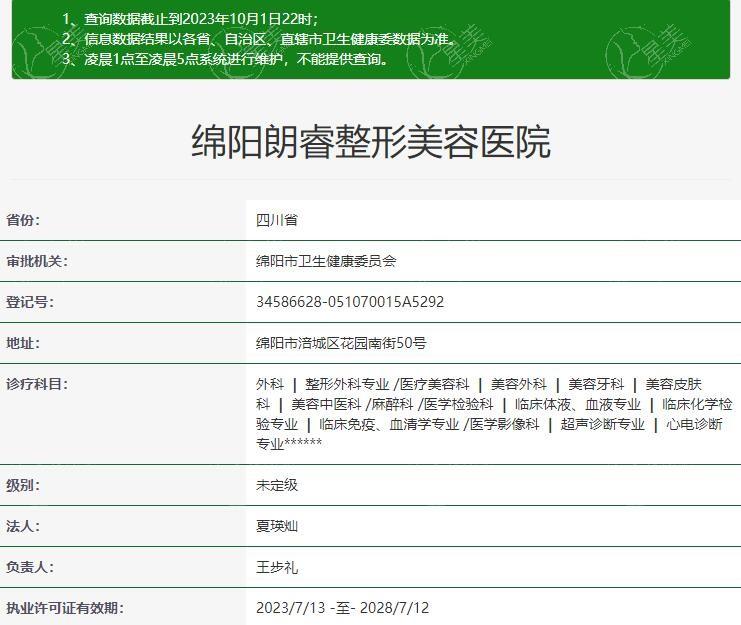
Task: Select the 执业许可证有效期 row label
Action: click(64, 608)
